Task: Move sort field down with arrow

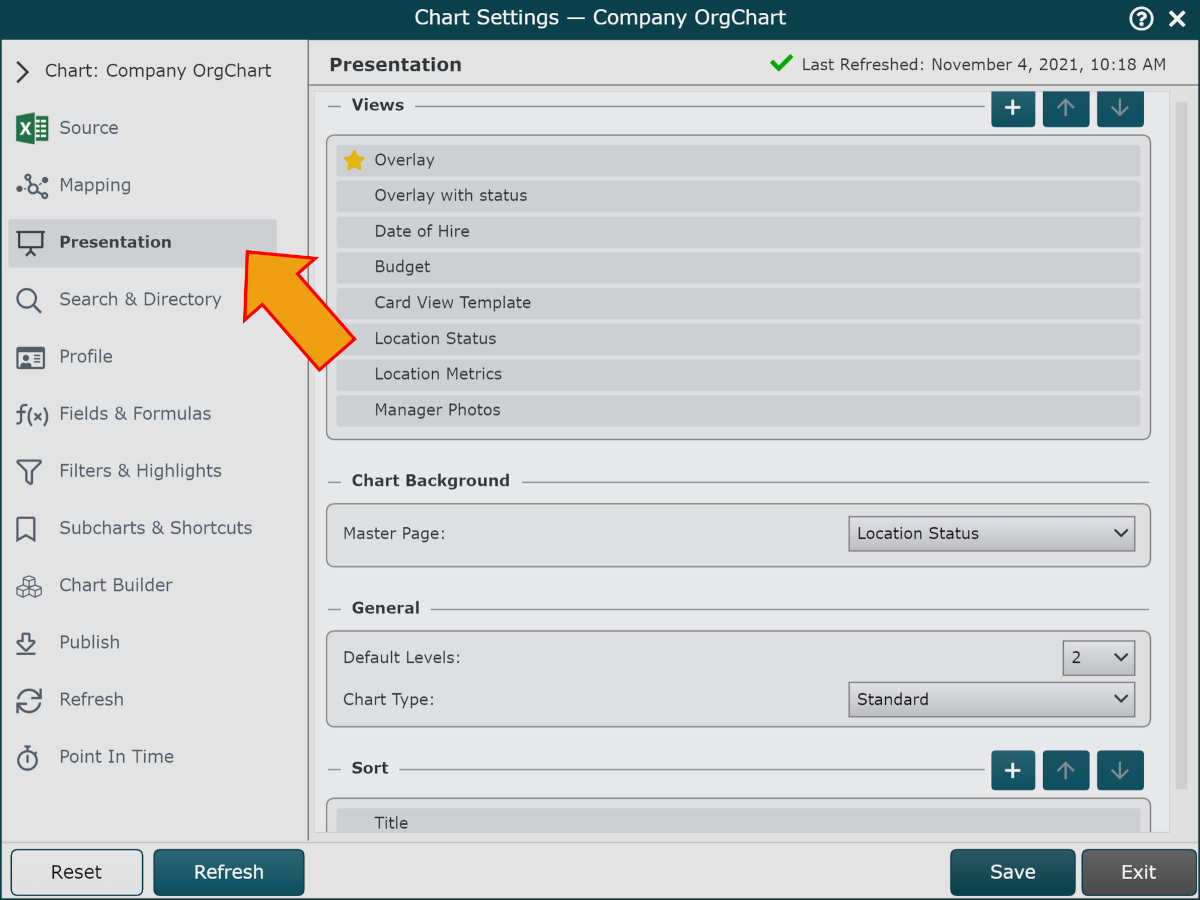Action: [x=1120, y=770]
